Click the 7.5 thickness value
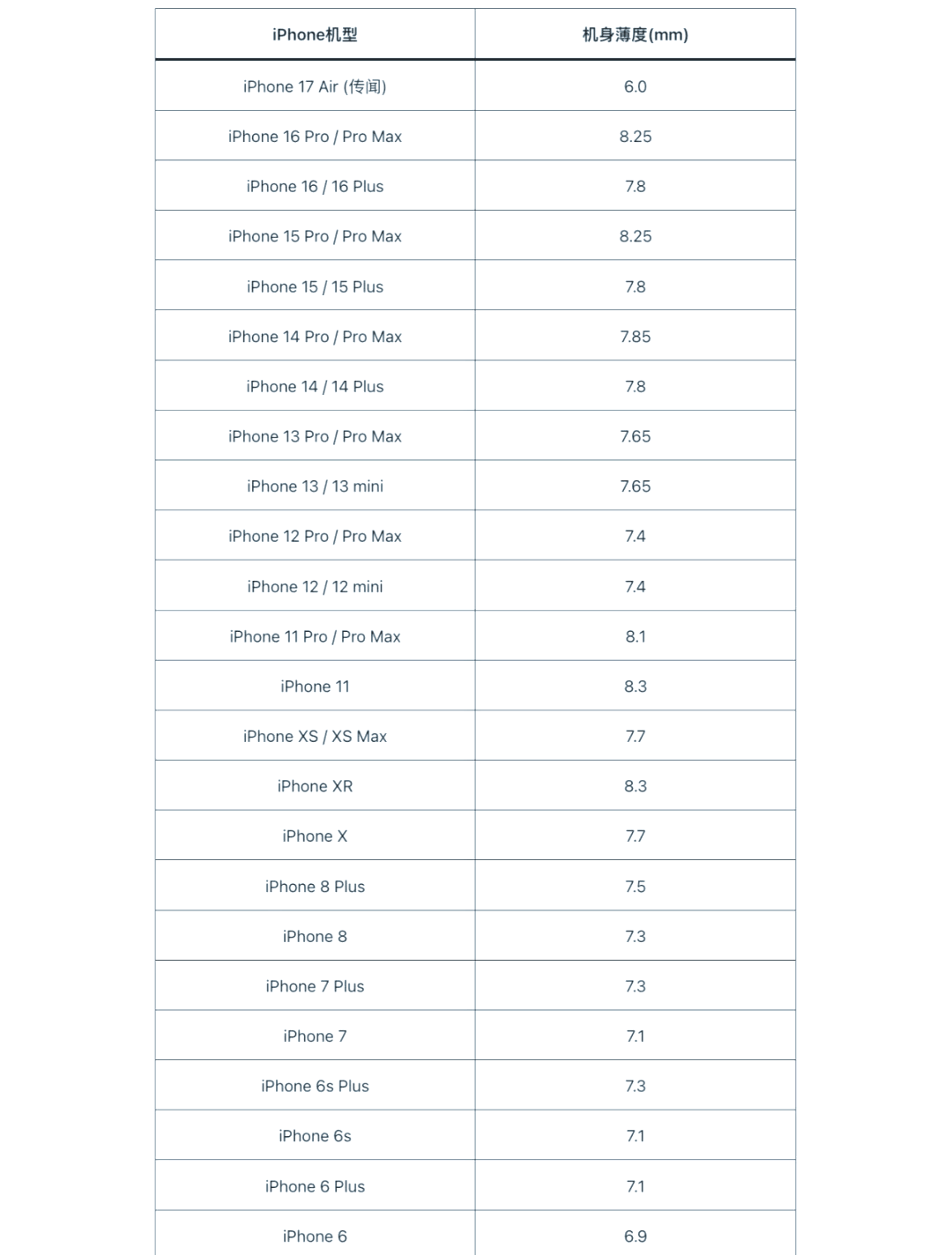The height and width of the screenshot is (1255, 952). (x=635, y=887)
